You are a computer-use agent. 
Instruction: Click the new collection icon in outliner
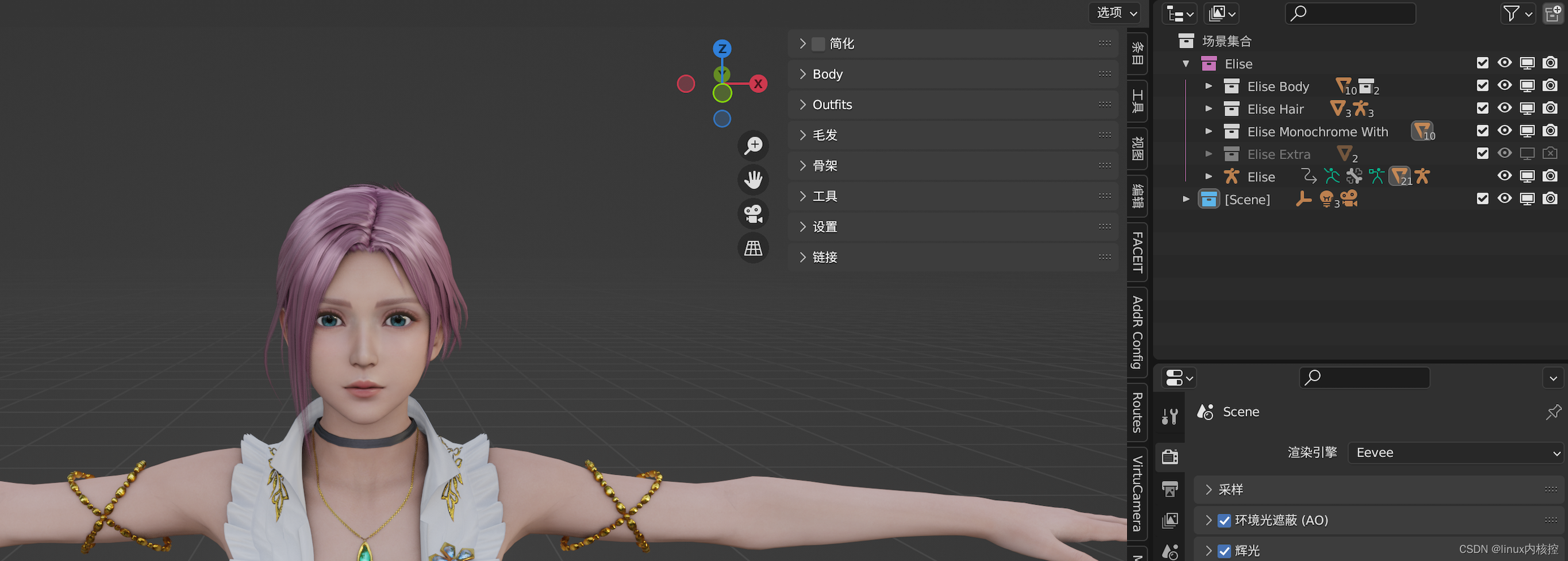click(x=1554, y=13)
